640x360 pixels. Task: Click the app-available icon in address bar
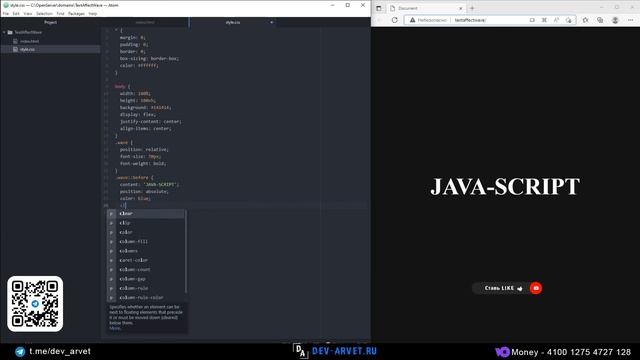[x=532, y=20]
